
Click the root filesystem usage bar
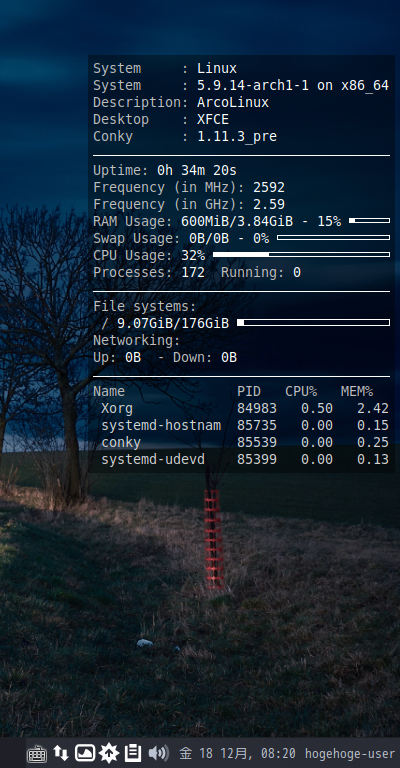[x=313, y=323]
